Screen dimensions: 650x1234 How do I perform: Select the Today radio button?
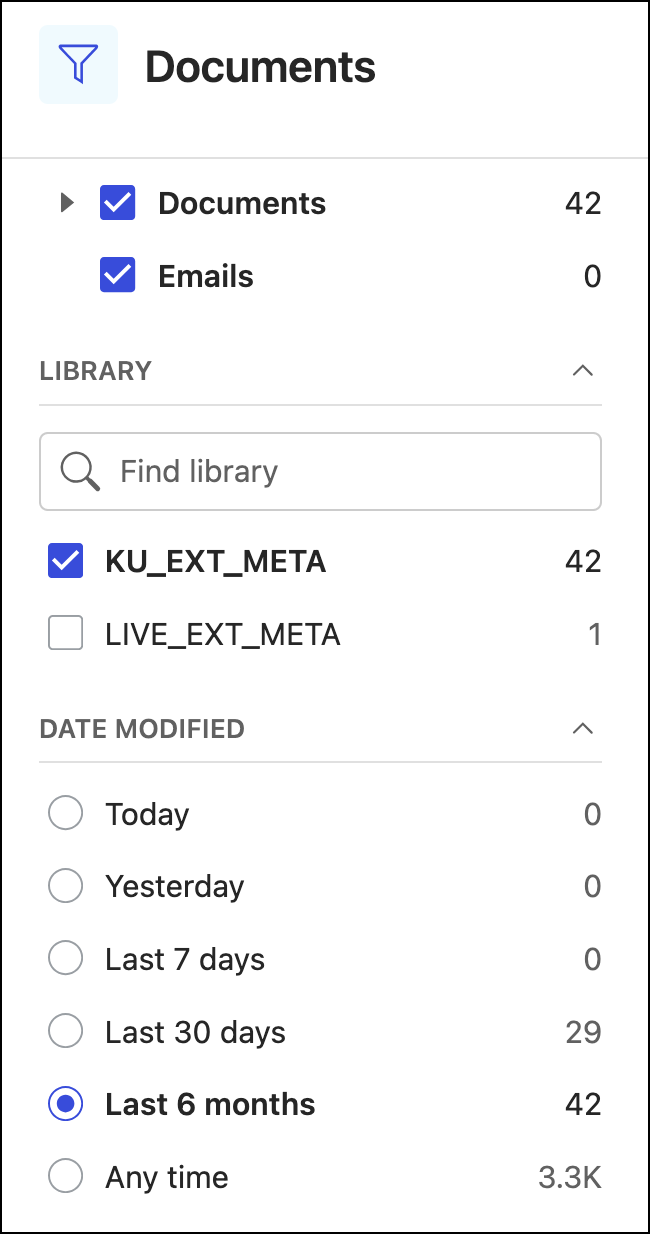click(x=66, y=814)
